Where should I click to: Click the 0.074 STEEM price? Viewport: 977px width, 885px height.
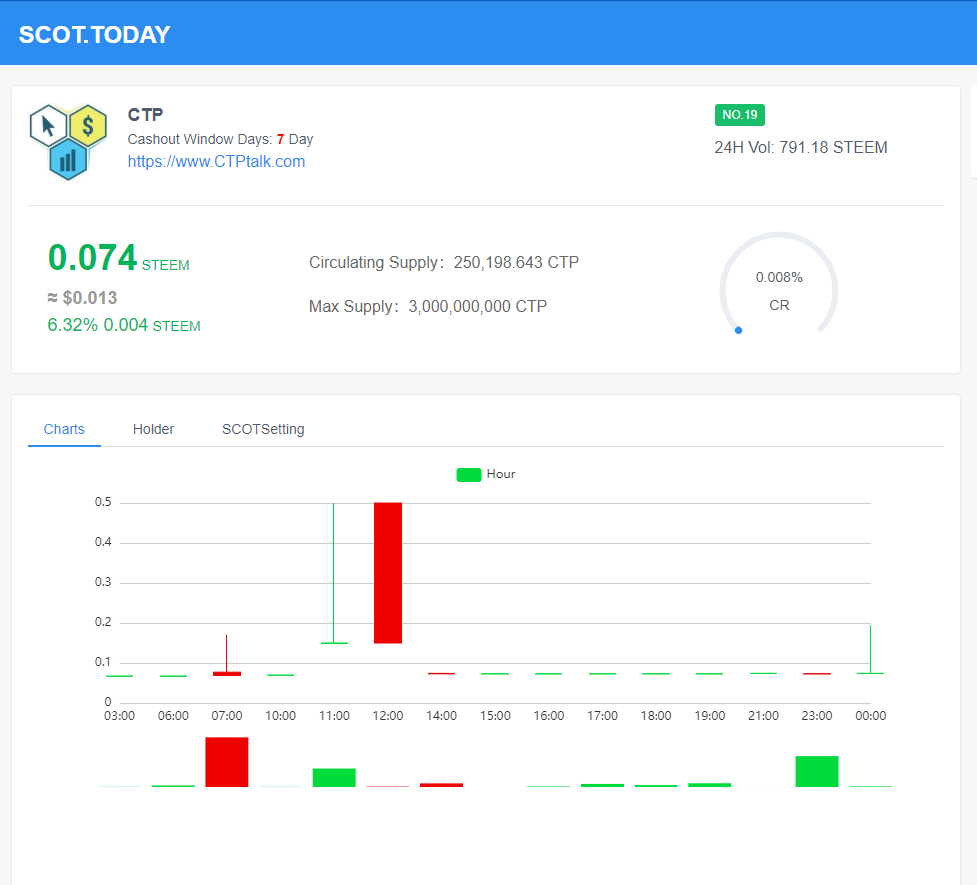pyautogui.click(x=118, y=258)
